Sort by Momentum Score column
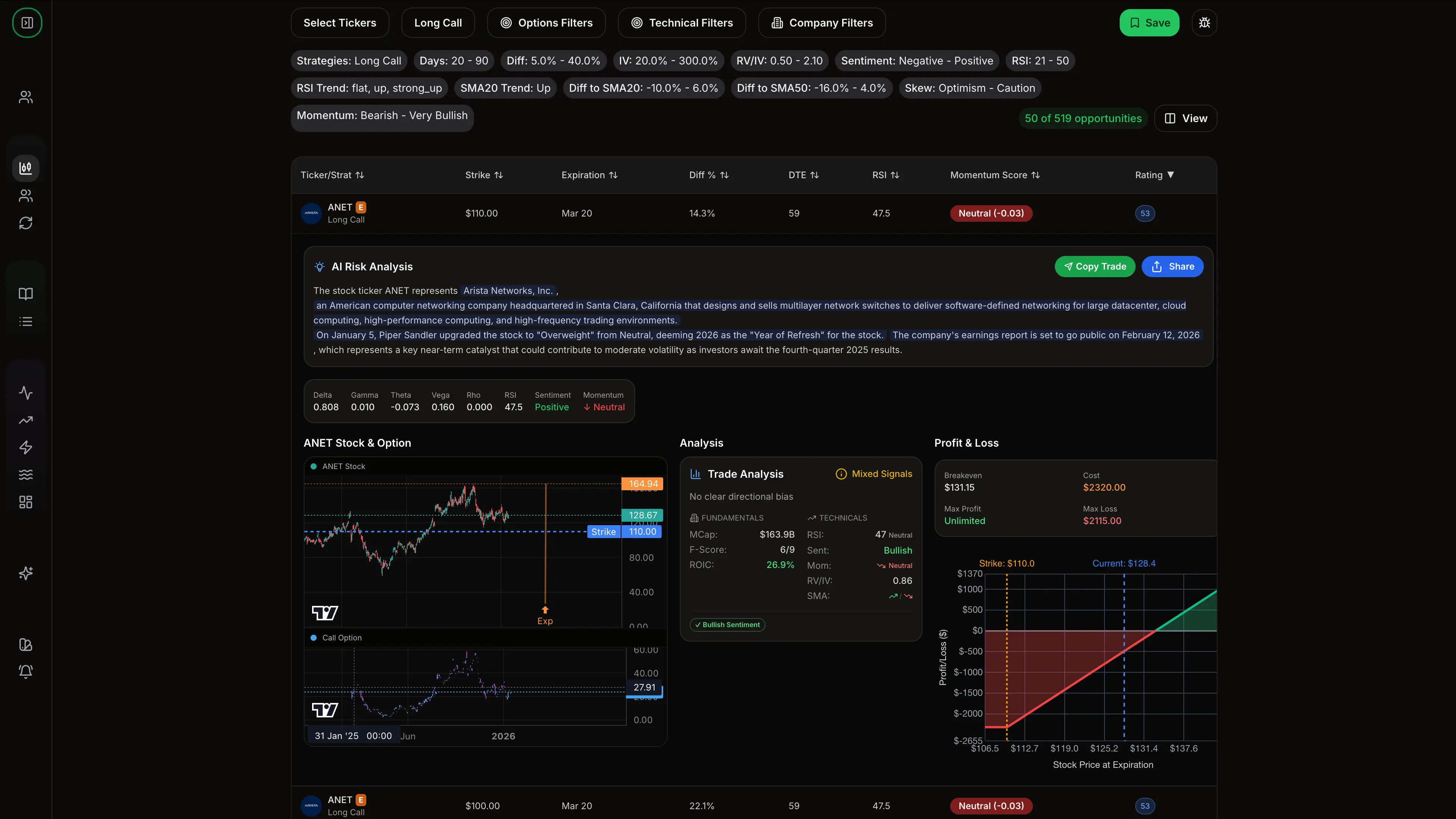 (995, 175)
